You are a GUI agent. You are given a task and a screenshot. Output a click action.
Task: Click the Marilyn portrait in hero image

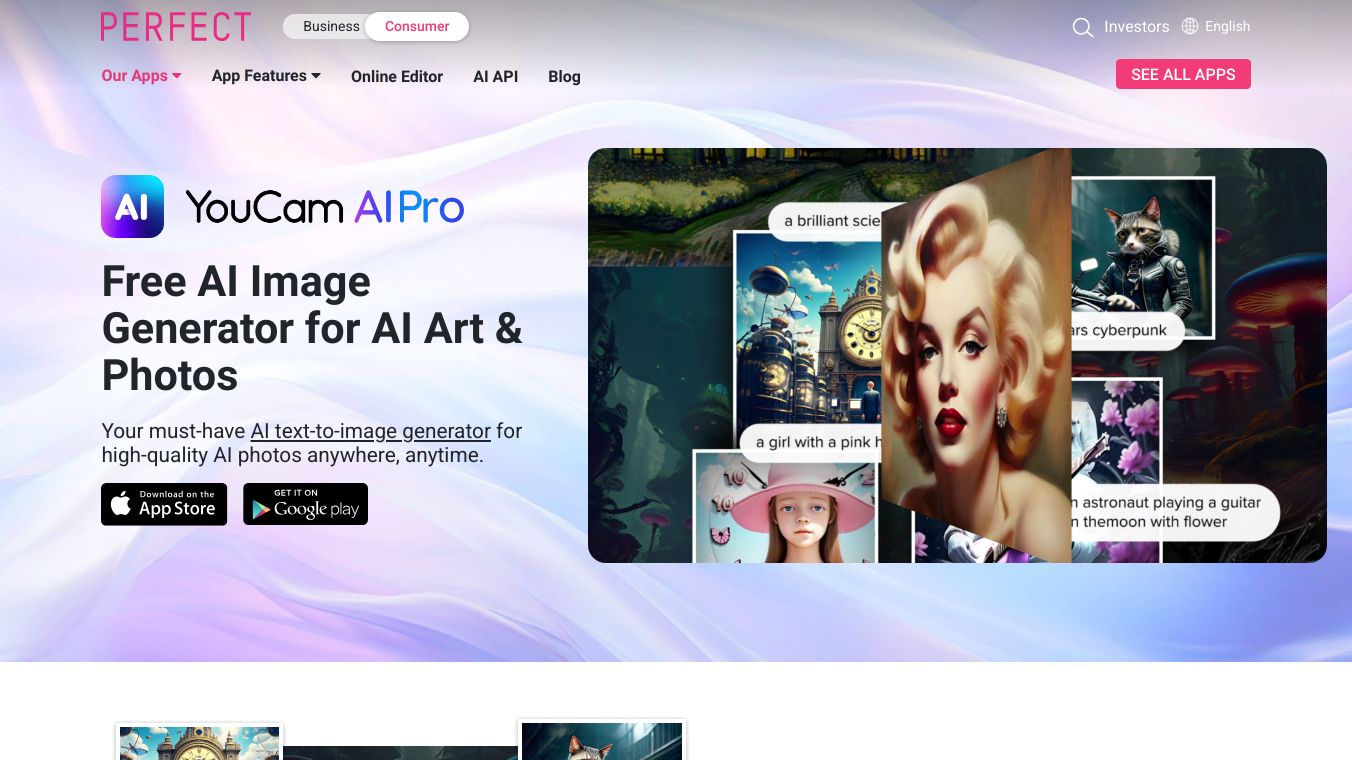(x=976, y=355)
